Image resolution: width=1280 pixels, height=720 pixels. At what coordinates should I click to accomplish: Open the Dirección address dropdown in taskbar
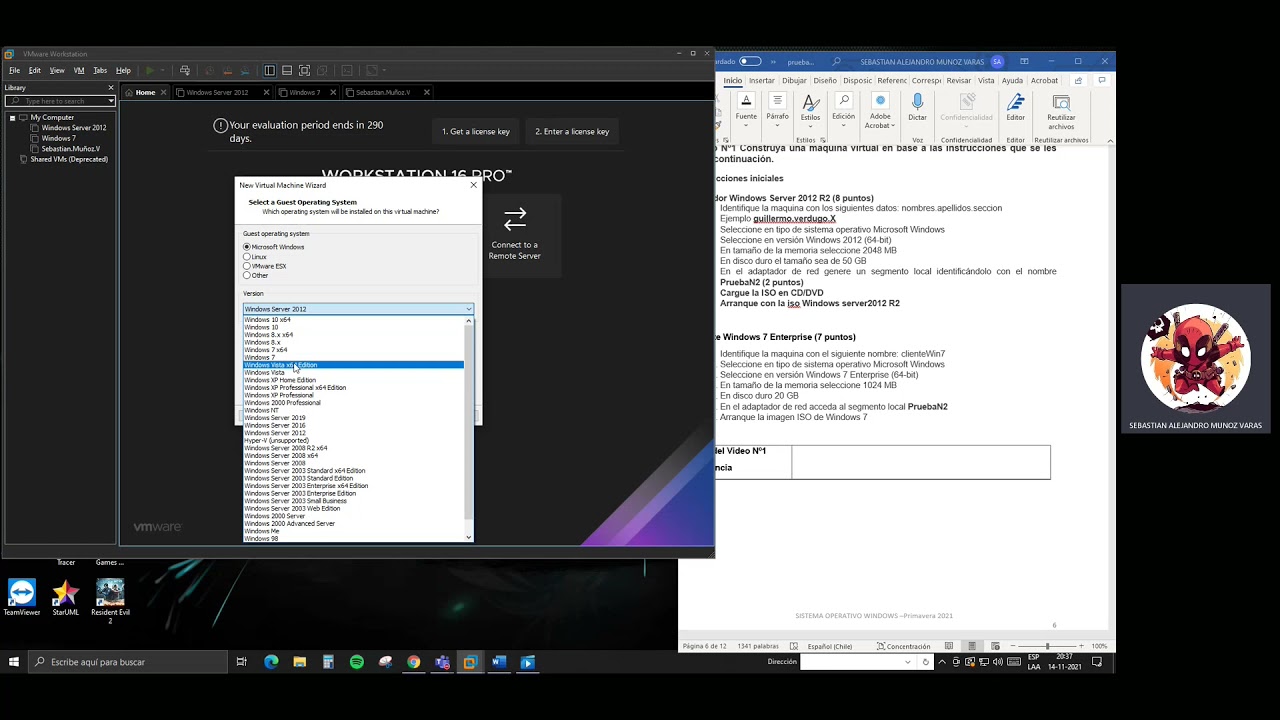coord(908,662)
